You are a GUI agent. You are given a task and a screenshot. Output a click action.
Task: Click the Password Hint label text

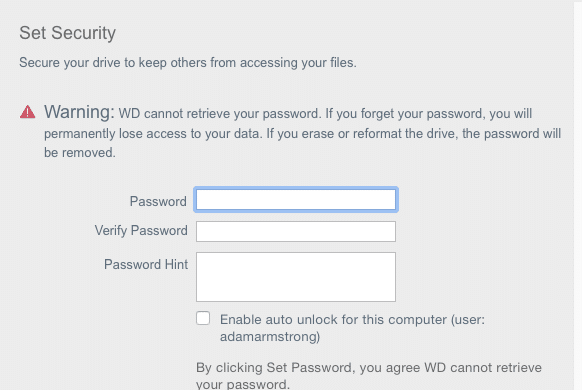point(146,265)
